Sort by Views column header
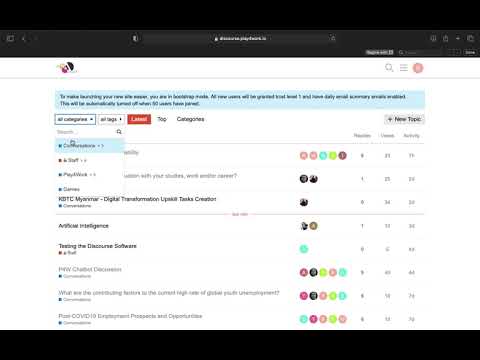 pyautogui.click(x=387, y=136)
